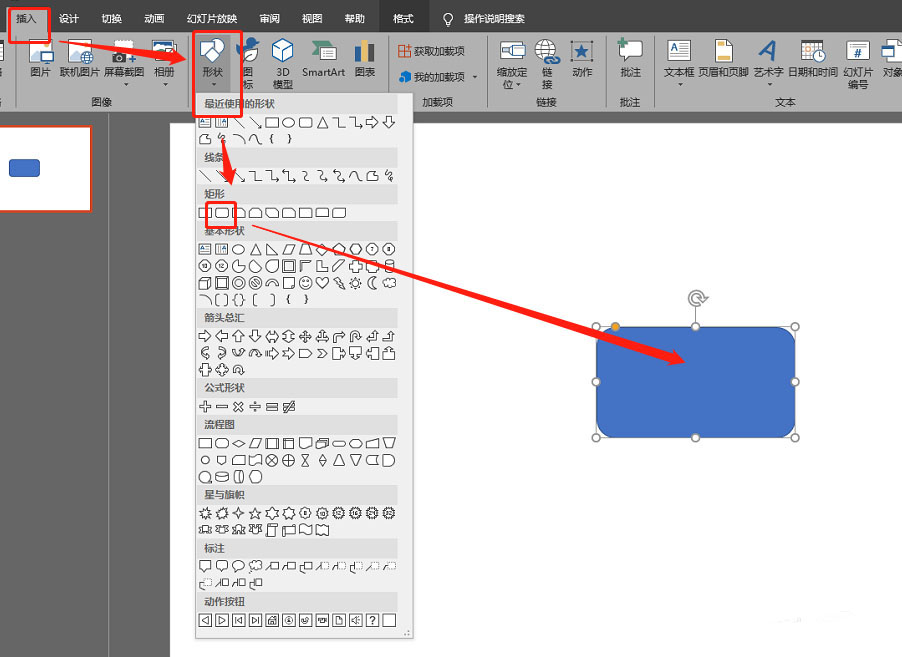Open the 审阅 Review tab

269,19
